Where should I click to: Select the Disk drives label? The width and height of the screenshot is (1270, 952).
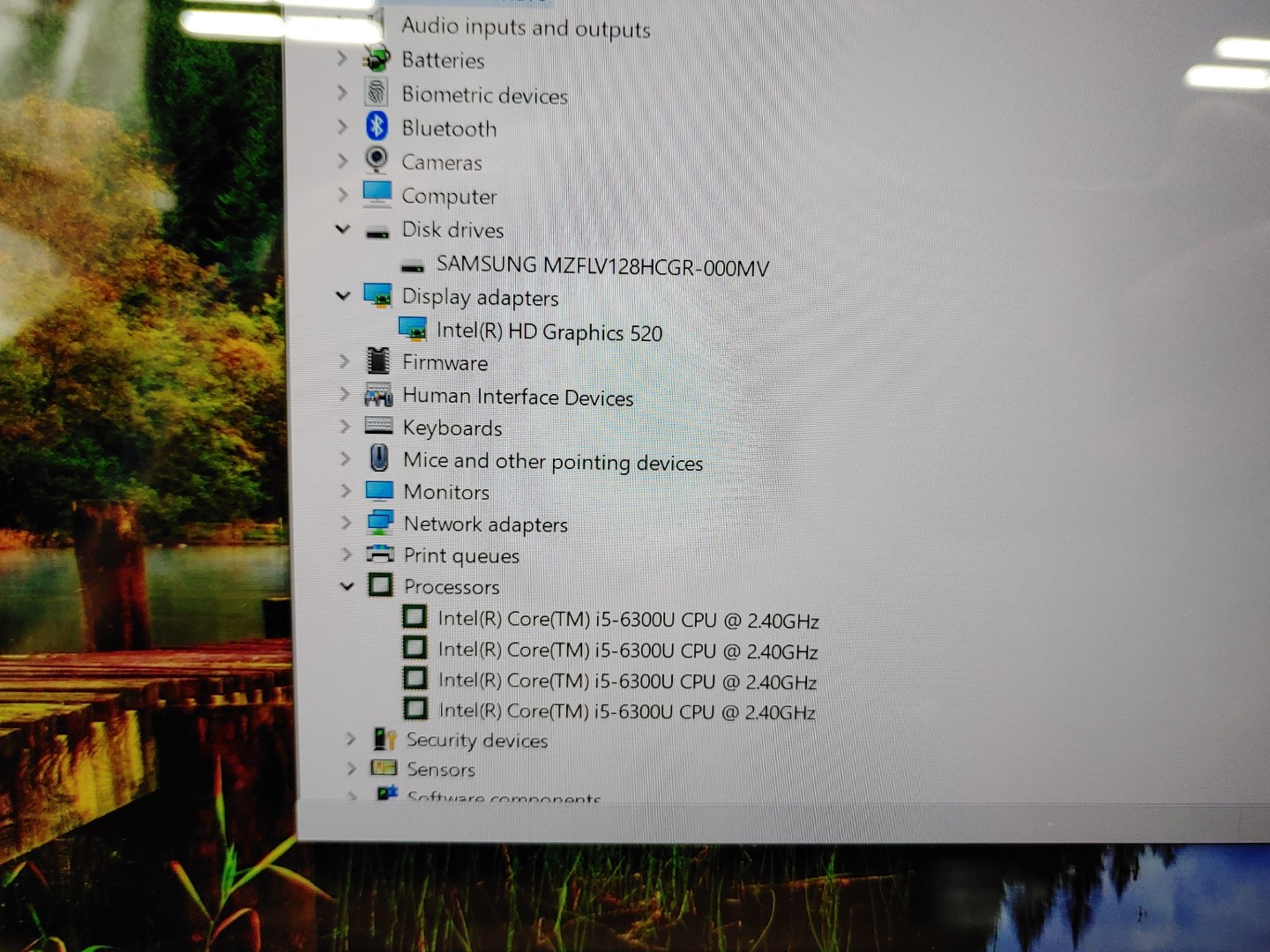(x=452, y=230)
